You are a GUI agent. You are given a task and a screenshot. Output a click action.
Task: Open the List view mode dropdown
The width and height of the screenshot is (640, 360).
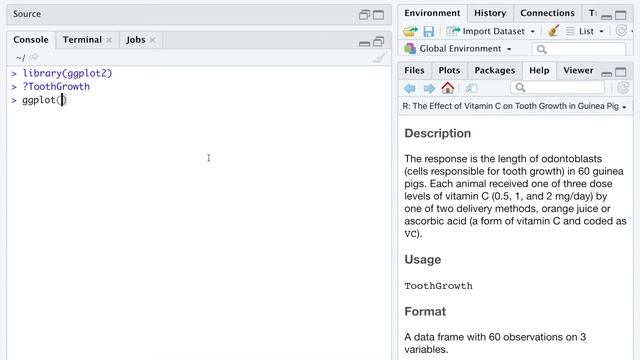(585, 31)
